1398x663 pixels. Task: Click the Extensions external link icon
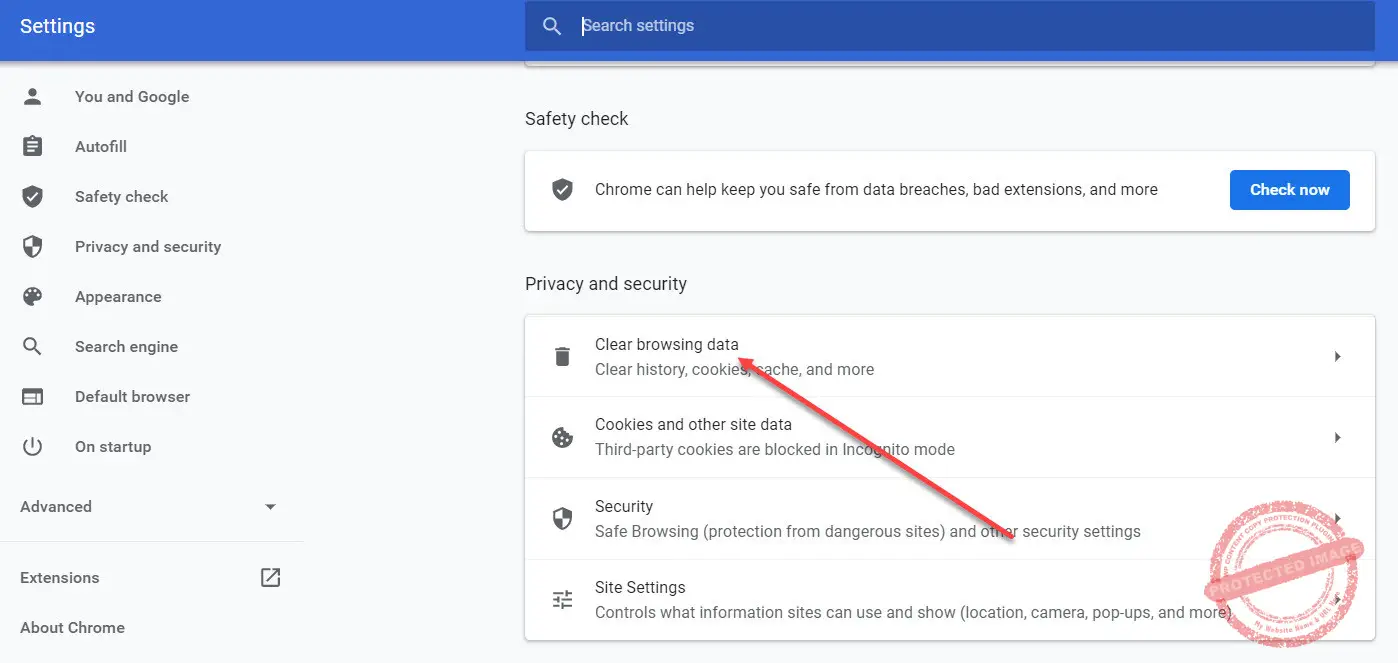tap(270, 577)
